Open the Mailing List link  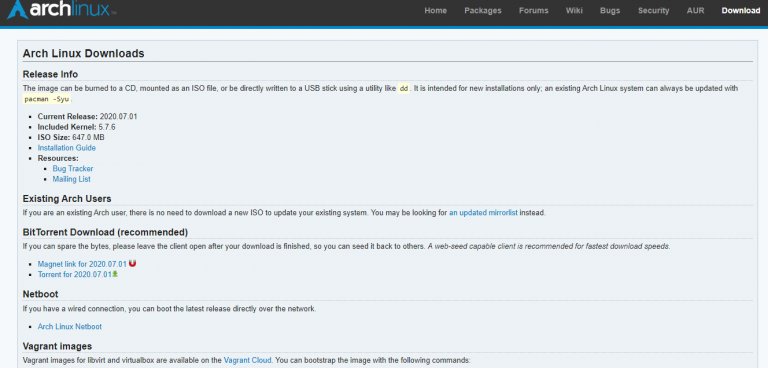pos(72,179)
